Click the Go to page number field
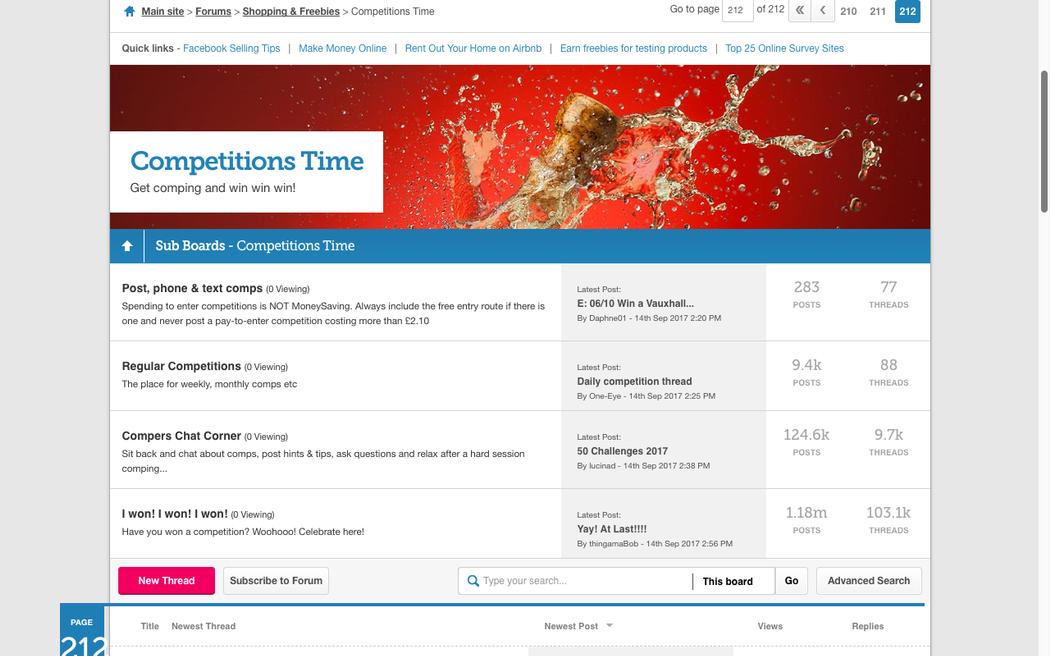 [736, 11]
